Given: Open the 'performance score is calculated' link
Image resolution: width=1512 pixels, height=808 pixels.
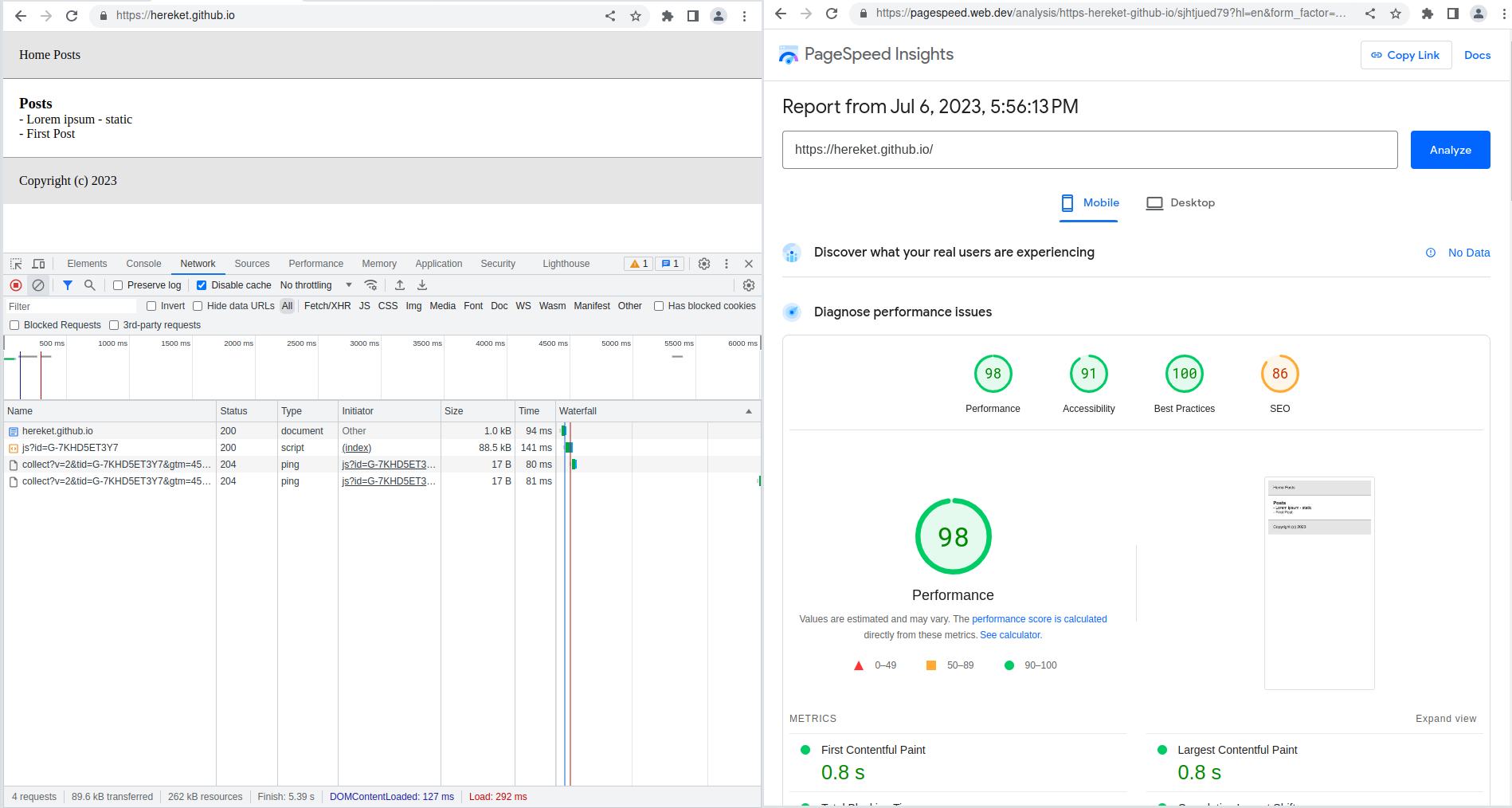Looking at the screenshot, I should pos(1040,619).
